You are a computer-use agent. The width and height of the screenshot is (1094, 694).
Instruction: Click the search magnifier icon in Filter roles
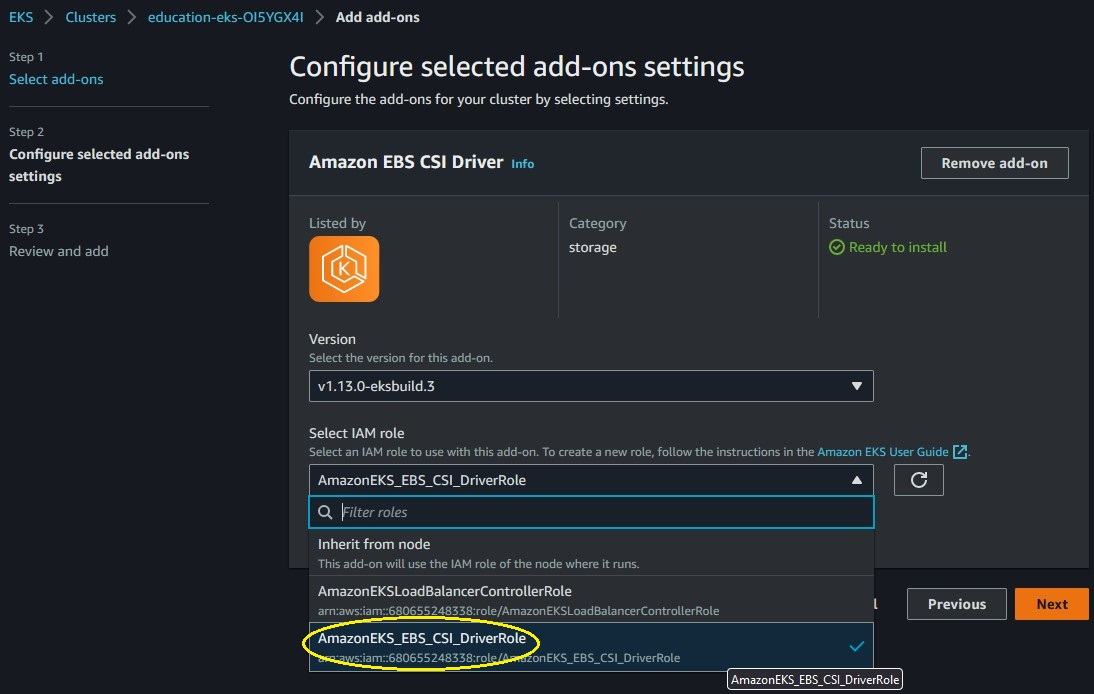[x=325, y=512]
